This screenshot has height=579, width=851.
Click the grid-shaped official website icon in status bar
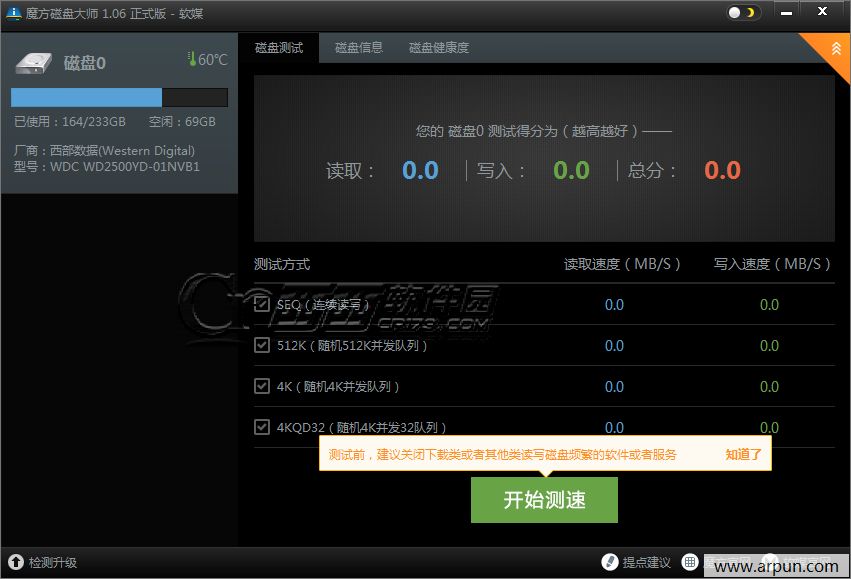689,562
